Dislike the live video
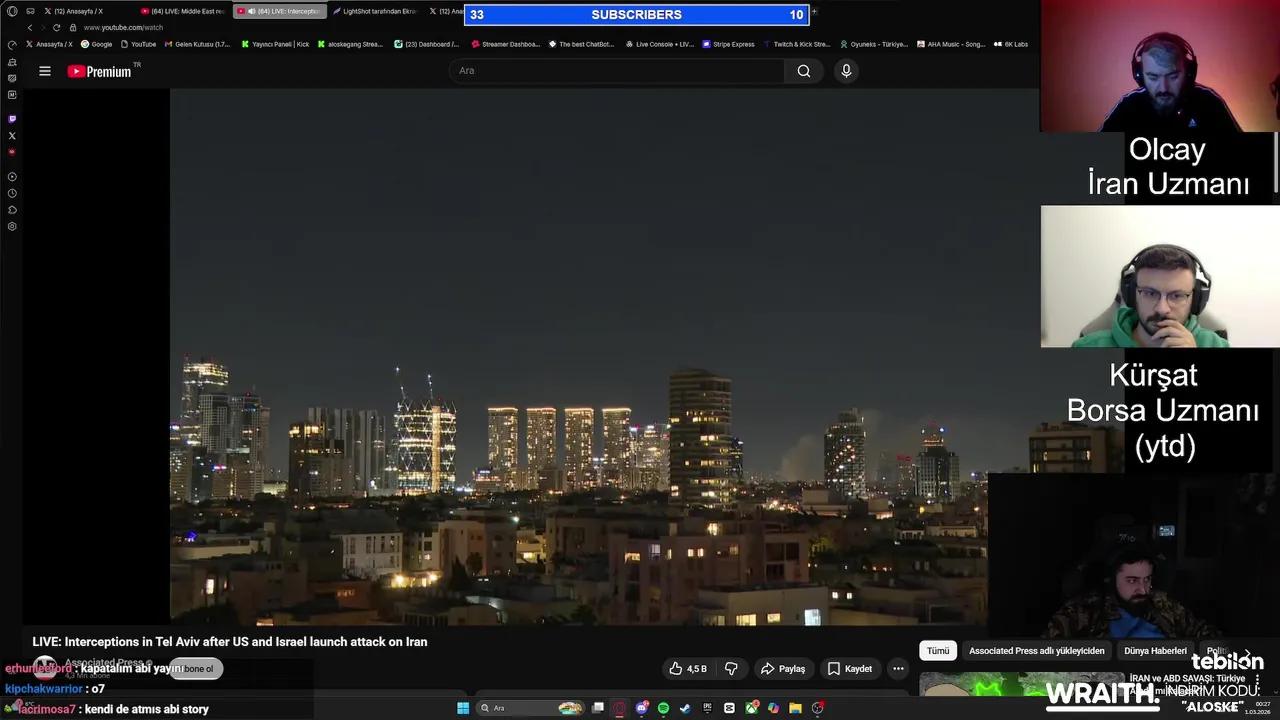Screen dimensions: 1280x720 [731, 669]
